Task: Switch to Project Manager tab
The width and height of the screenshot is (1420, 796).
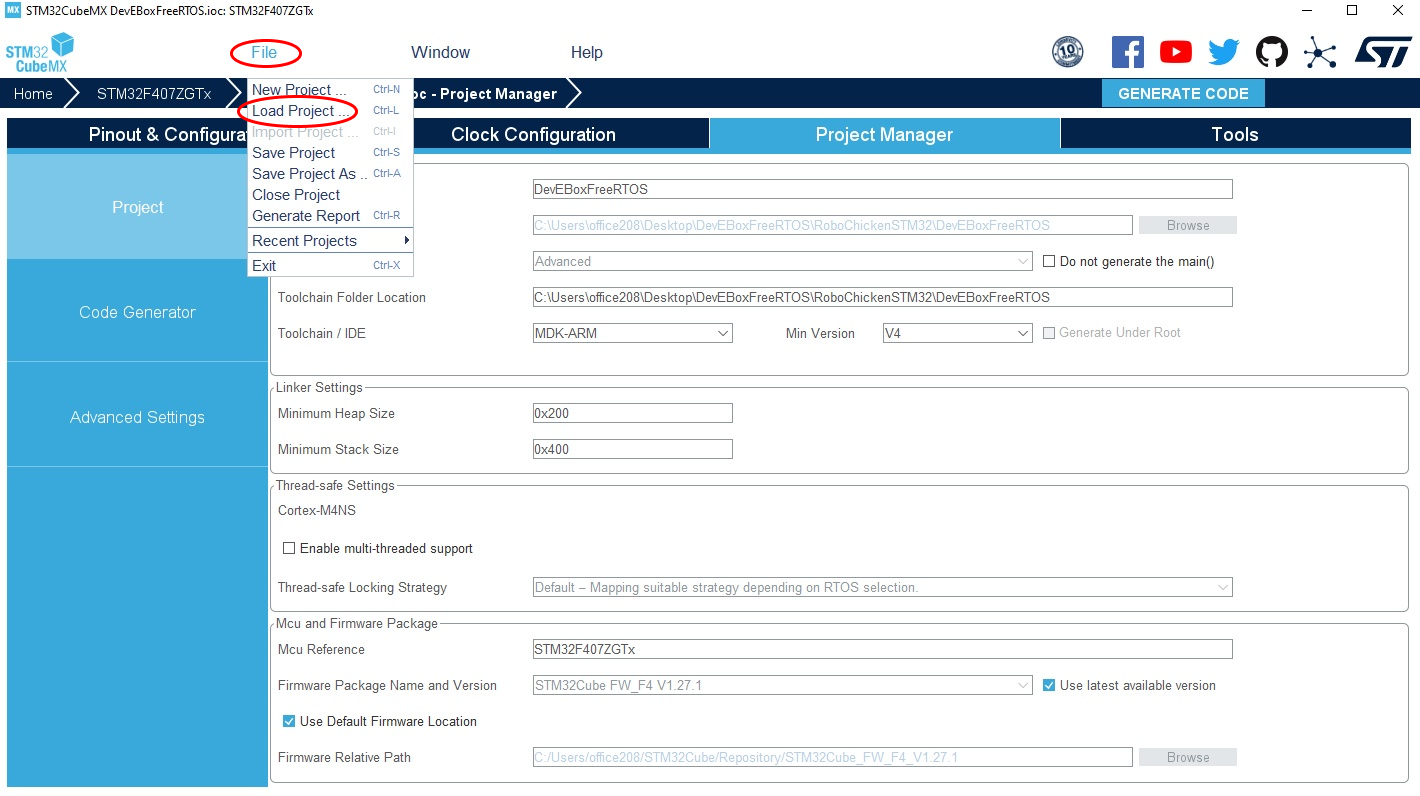Action: pyautogui.click(x=884, y=134)
